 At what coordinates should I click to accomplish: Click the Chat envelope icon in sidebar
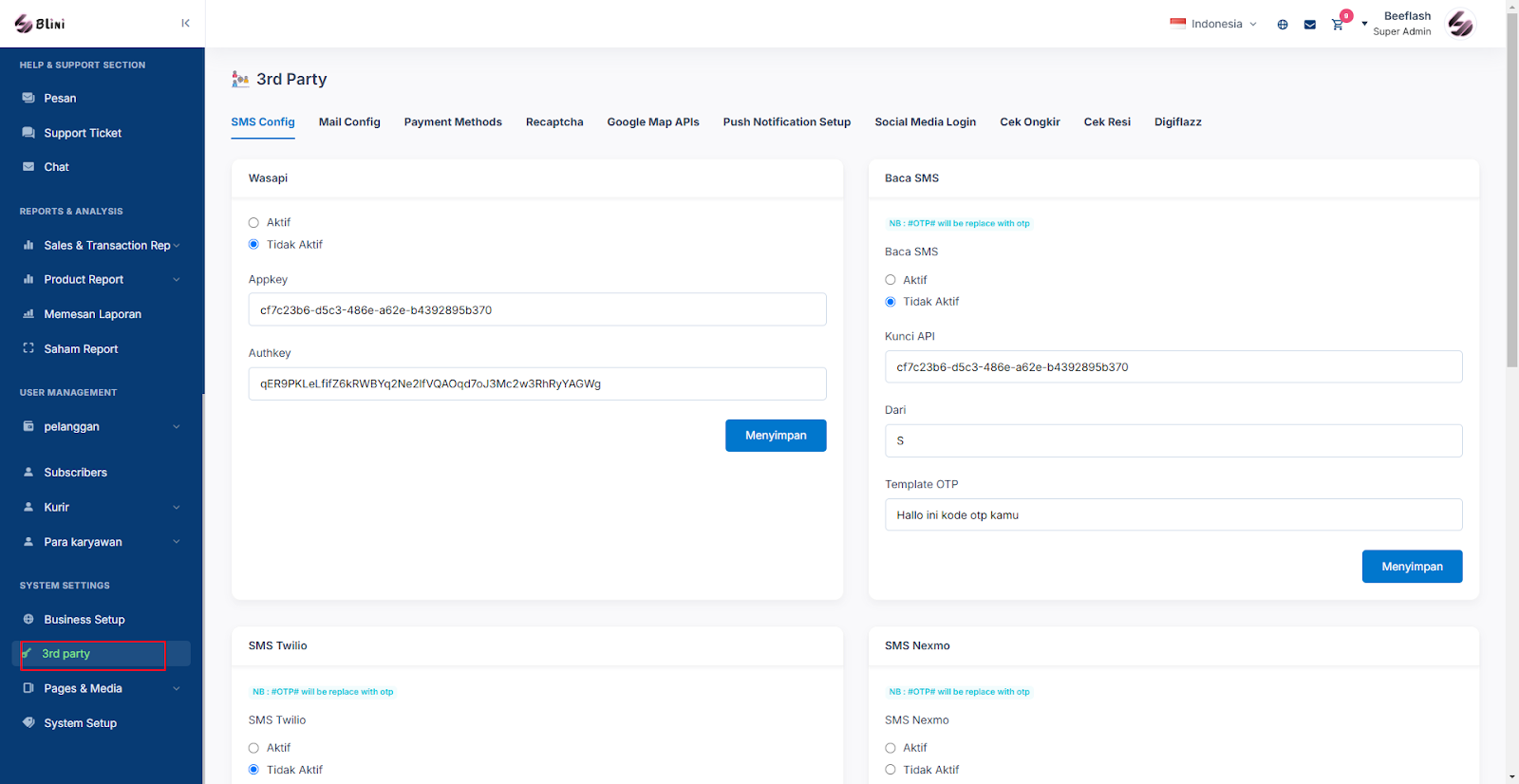pyautogui.click(x=28, y=167)
